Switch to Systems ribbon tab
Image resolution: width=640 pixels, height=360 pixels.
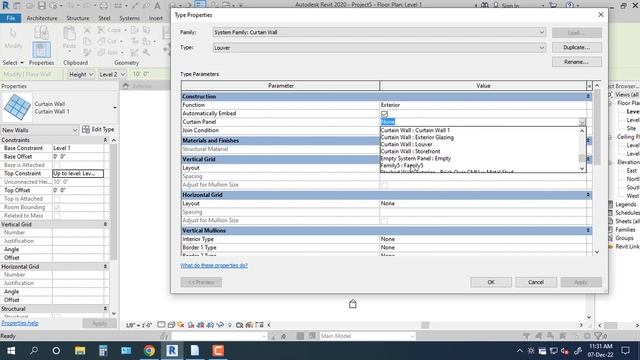tap(129, 18)
